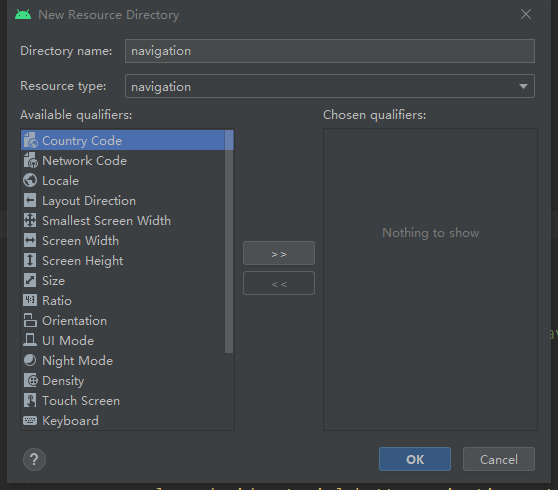Open the Resource type dropdown arrow
This screenshot has height=490, width=558.
(x=523, y=86)
